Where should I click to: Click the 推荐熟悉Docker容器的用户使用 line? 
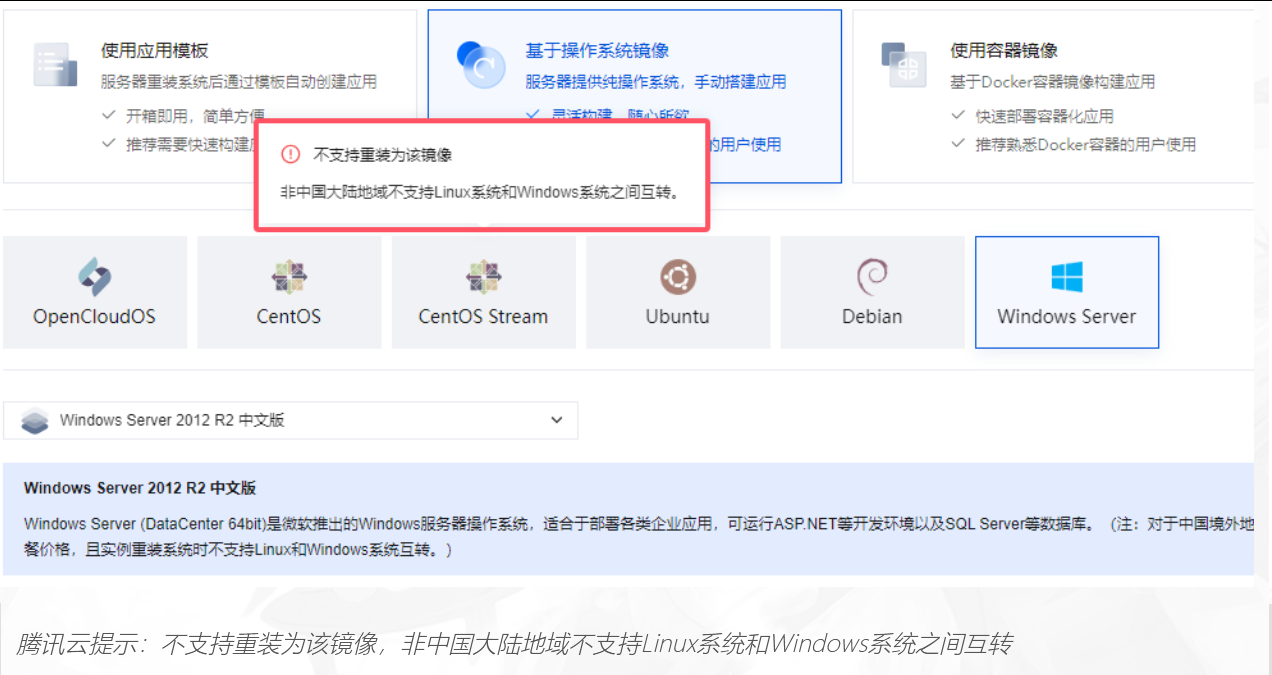pyautogui.click(x=1073, y=144)
